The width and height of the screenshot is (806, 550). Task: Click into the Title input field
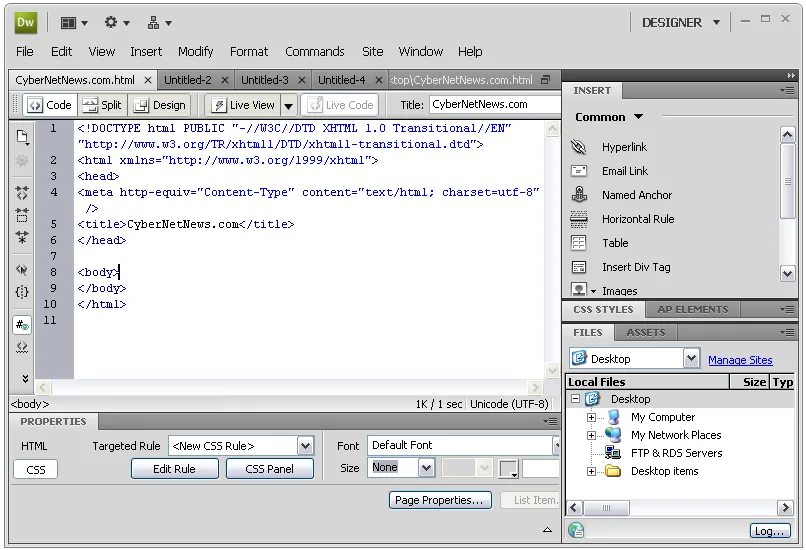pos(494,104)
